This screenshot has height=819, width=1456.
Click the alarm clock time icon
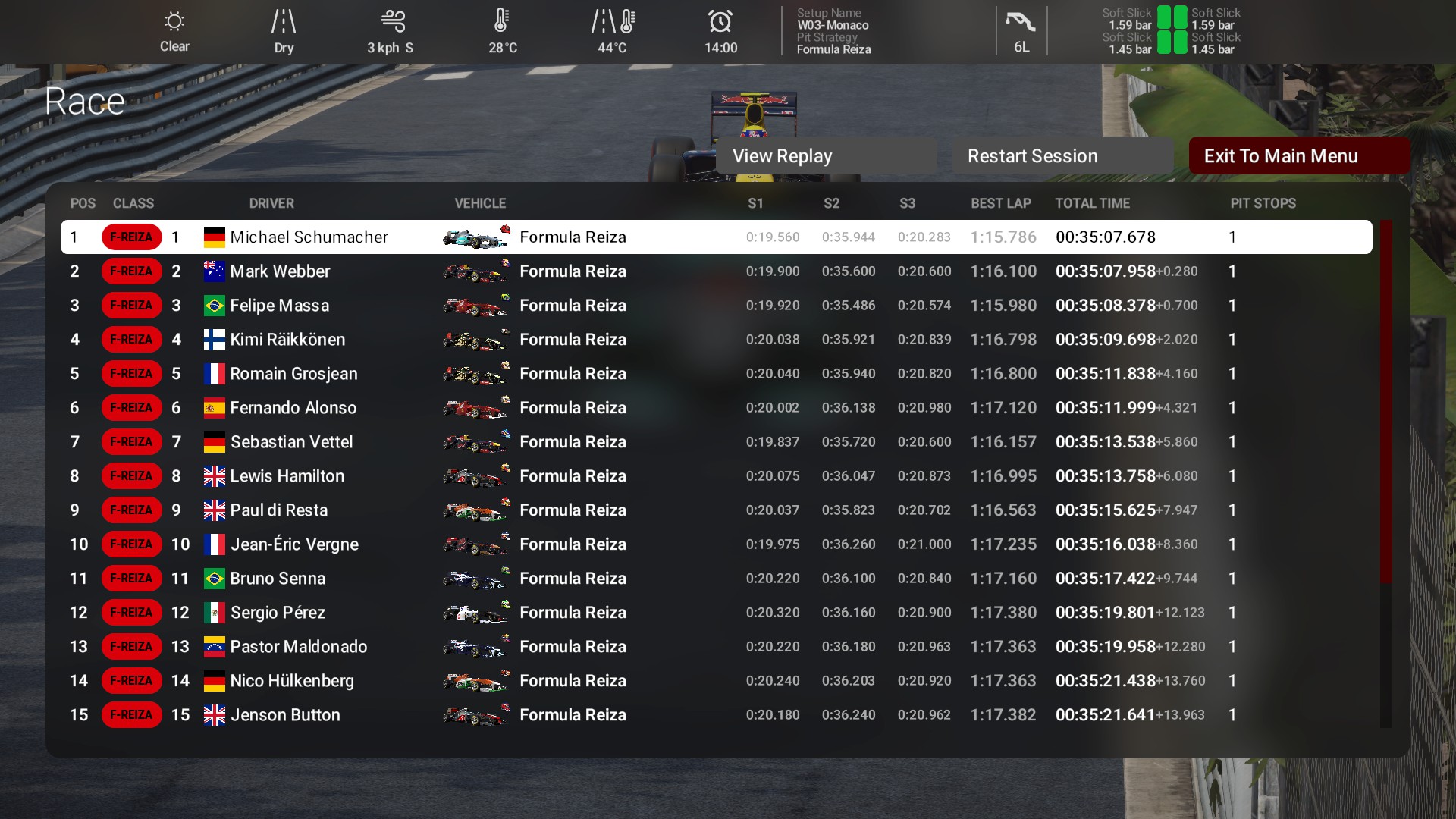click(x=720, y=21)
